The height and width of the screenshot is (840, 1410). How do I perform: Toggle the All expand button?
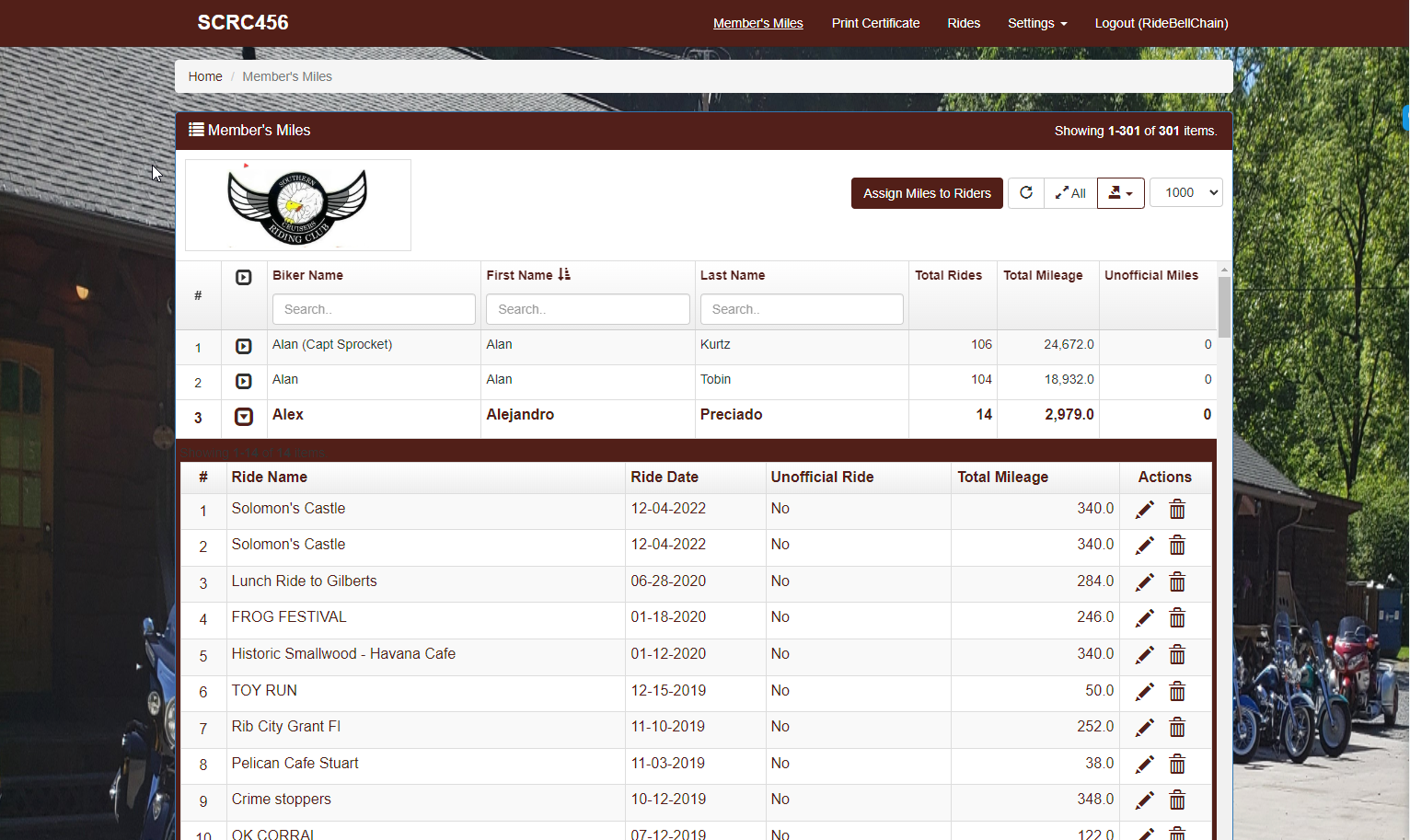click(1070, 193)
